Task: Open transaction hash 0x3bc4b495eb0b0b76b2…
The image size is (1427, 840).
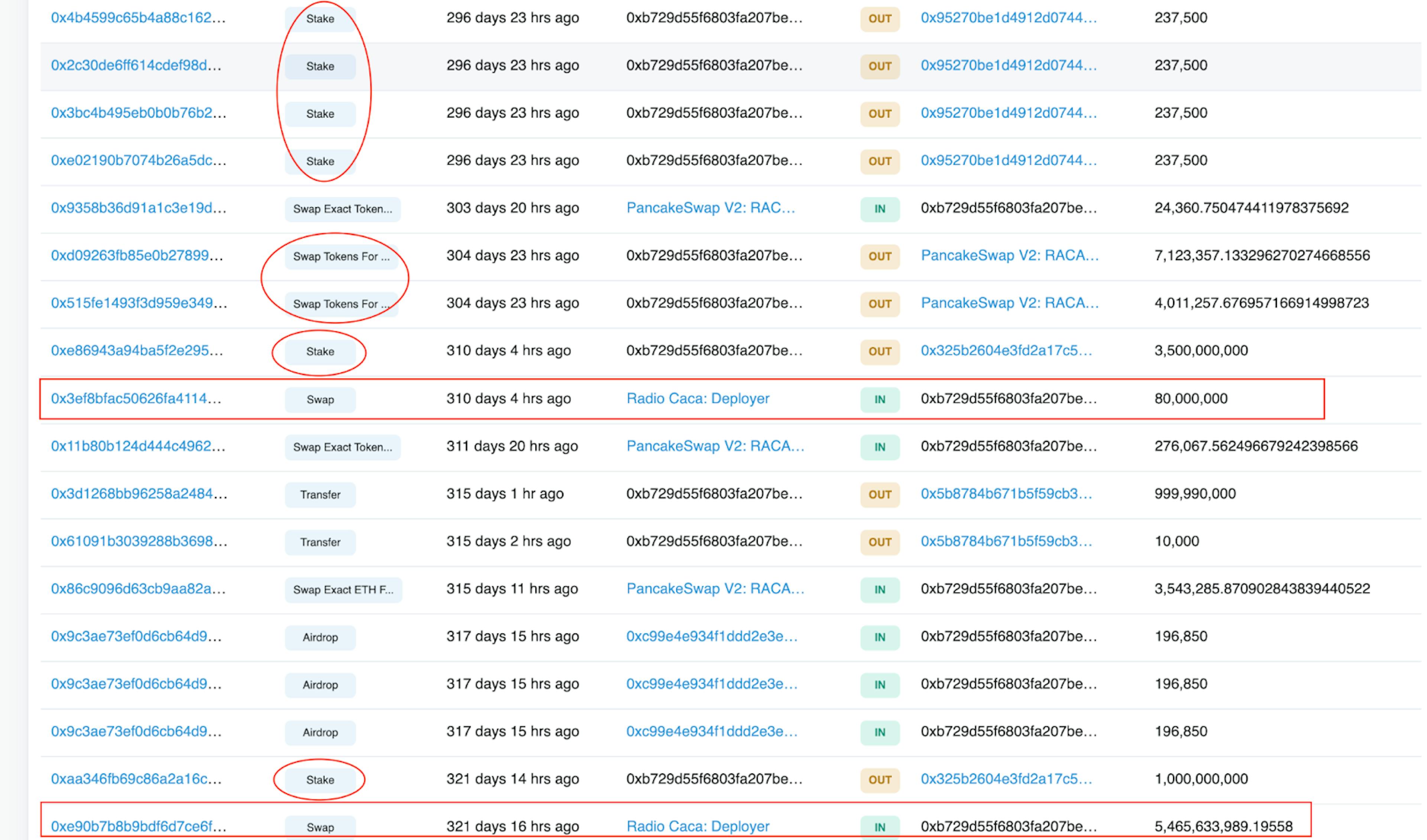Action: pyautogui.click(x=139, y=113)
